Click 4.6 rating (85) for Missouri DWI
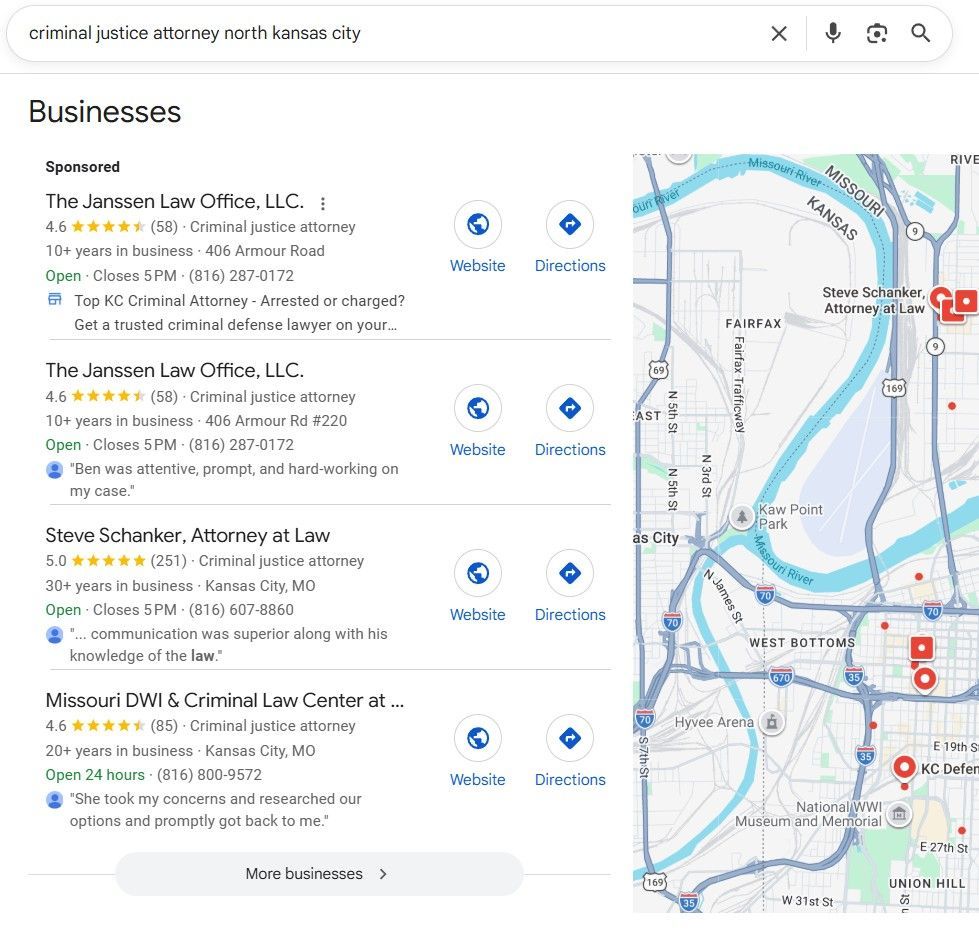This screenshot has width=979, height=930. pyautogui.click(x=112, y=726)
